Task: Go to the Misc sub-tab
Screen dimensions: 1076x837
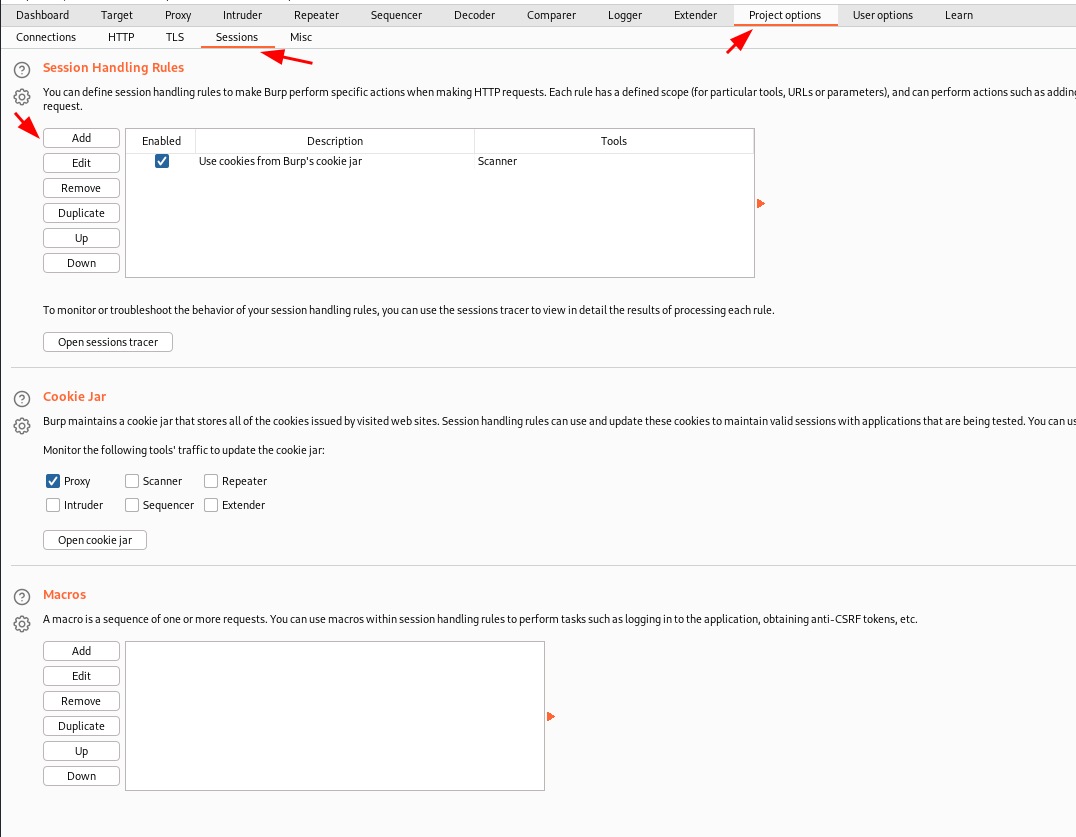Action: click(x=301, y=37)
